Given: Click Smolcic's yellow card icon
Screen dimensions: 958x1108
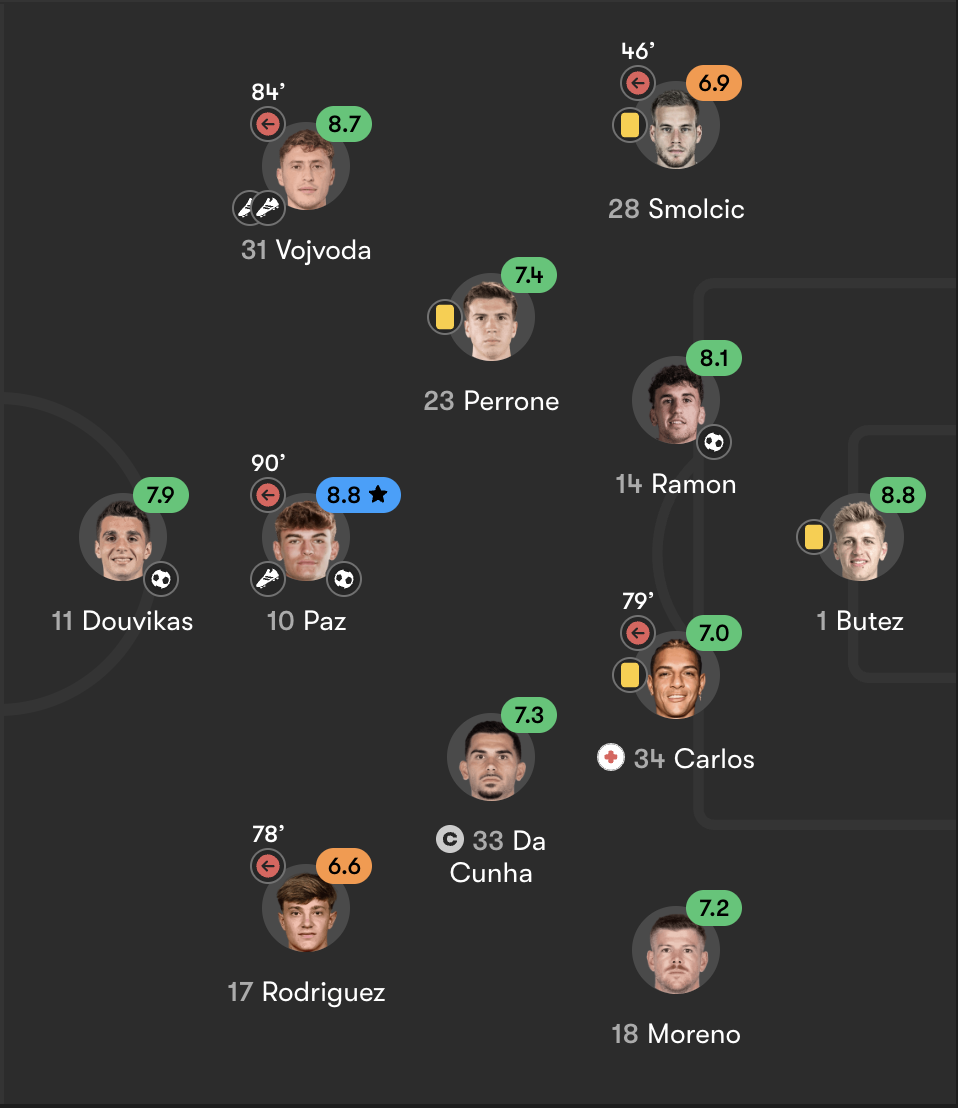Looking at the screenshot, I should pos(629,125).
